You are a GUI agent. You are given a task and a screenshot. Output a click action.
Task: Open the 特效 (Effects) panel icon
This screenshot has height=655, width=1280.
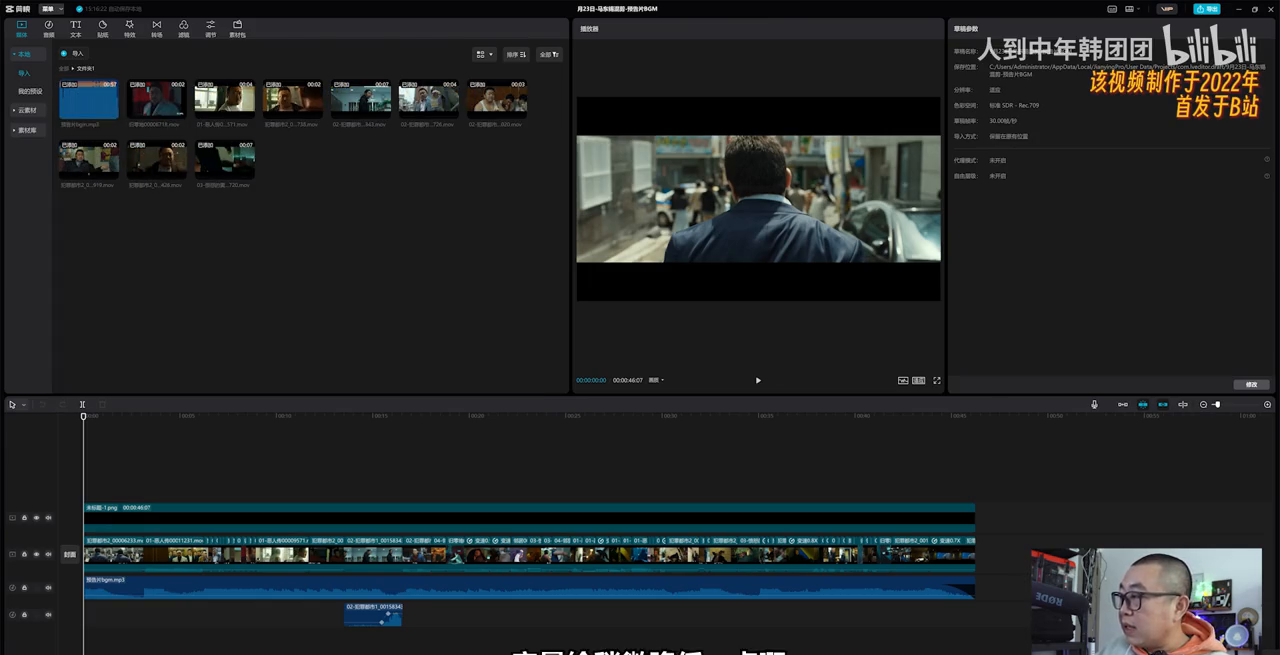[x=129, y=28]
